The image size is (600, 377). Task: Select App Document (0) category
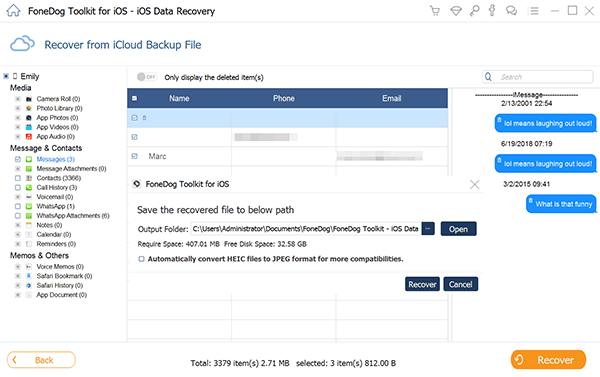pyautogui.click(x=62, y=295)
